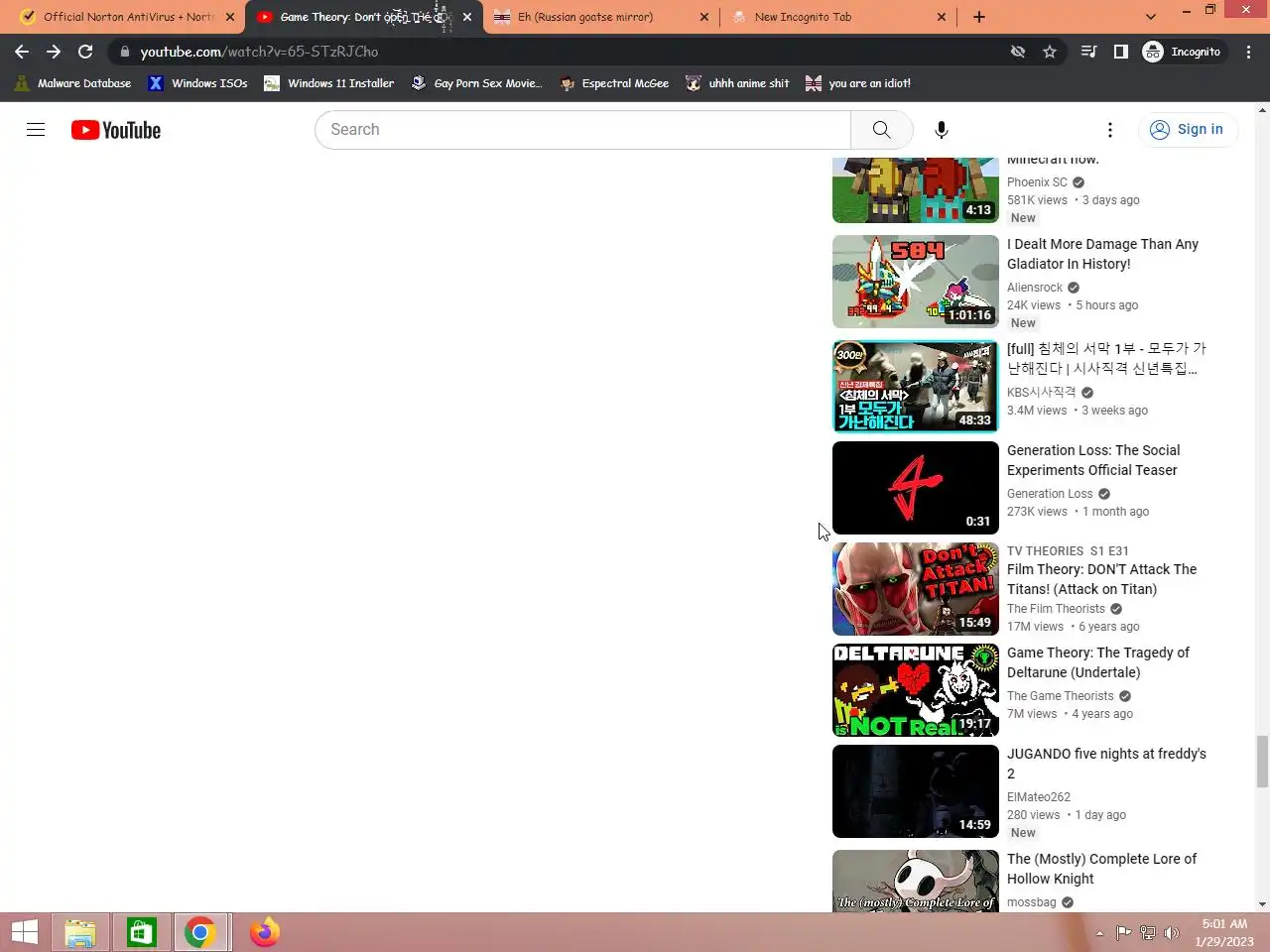Open the YouTube hamburger guide menu
This screenshot has height=952, width=1270.
point(36,130)
